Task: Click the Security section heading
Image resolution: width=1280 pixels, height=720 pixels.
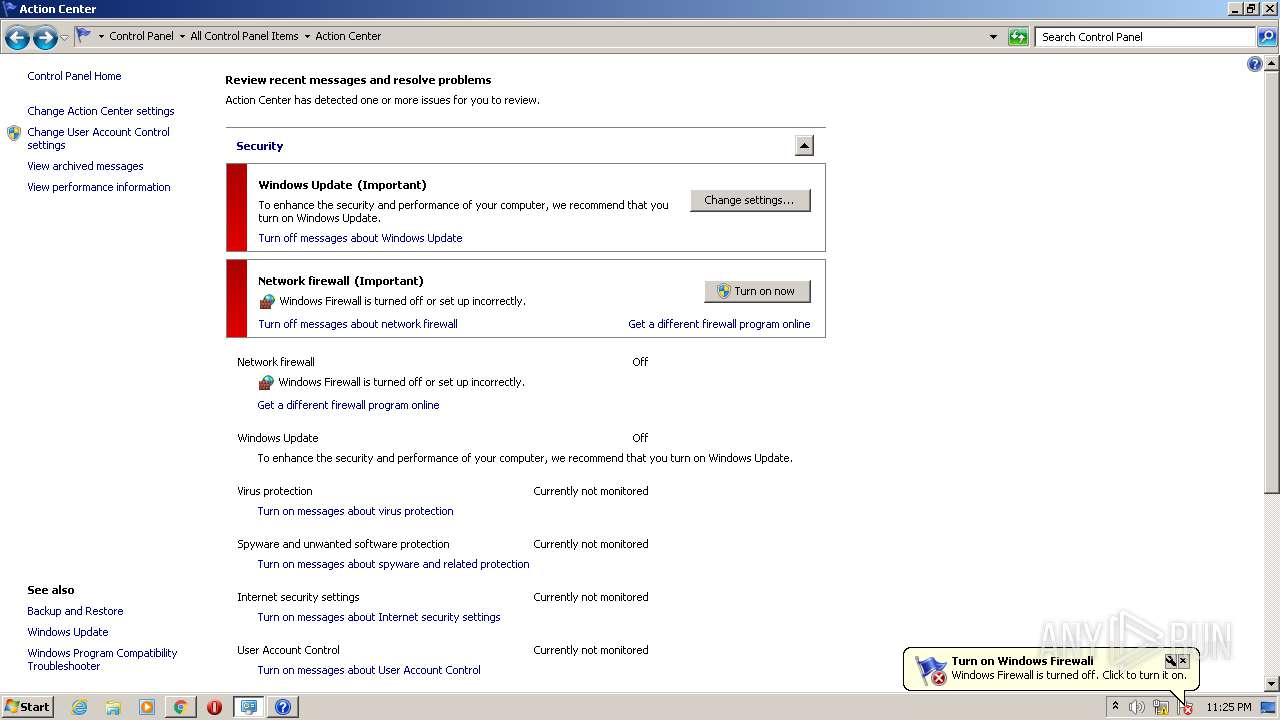Action: click(259, 146)
